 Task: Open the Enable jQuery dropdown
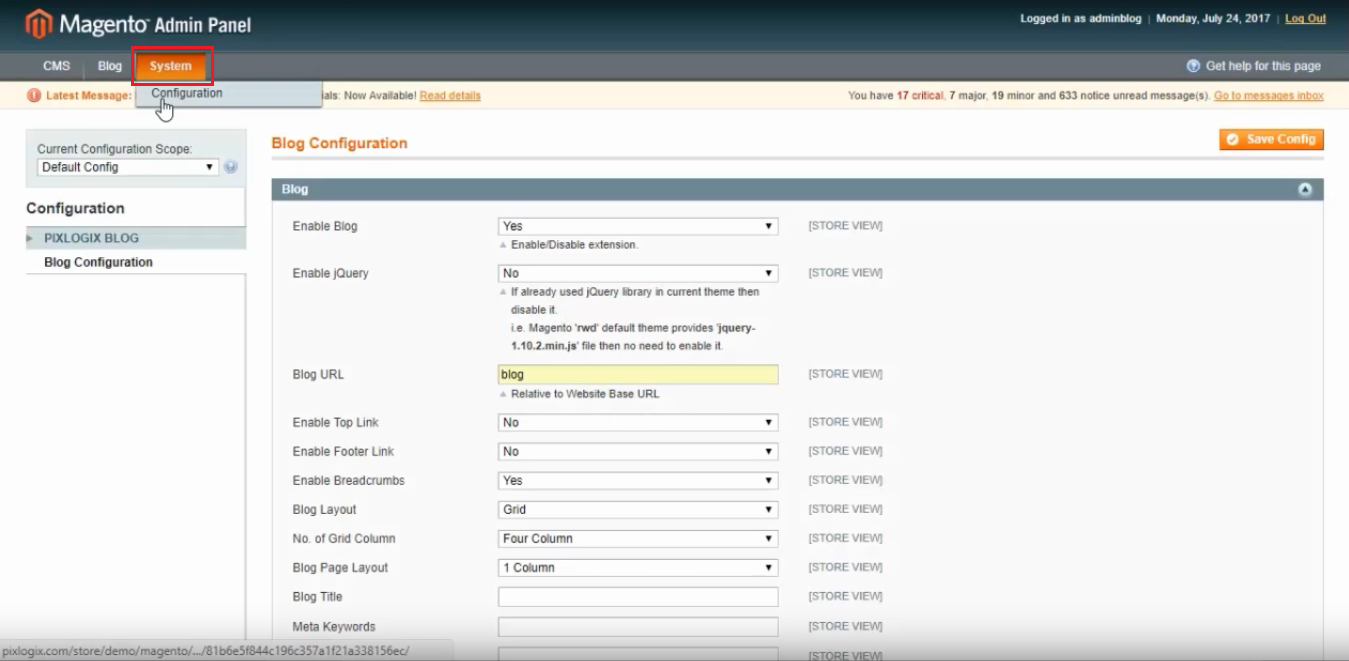click(637, 273)
